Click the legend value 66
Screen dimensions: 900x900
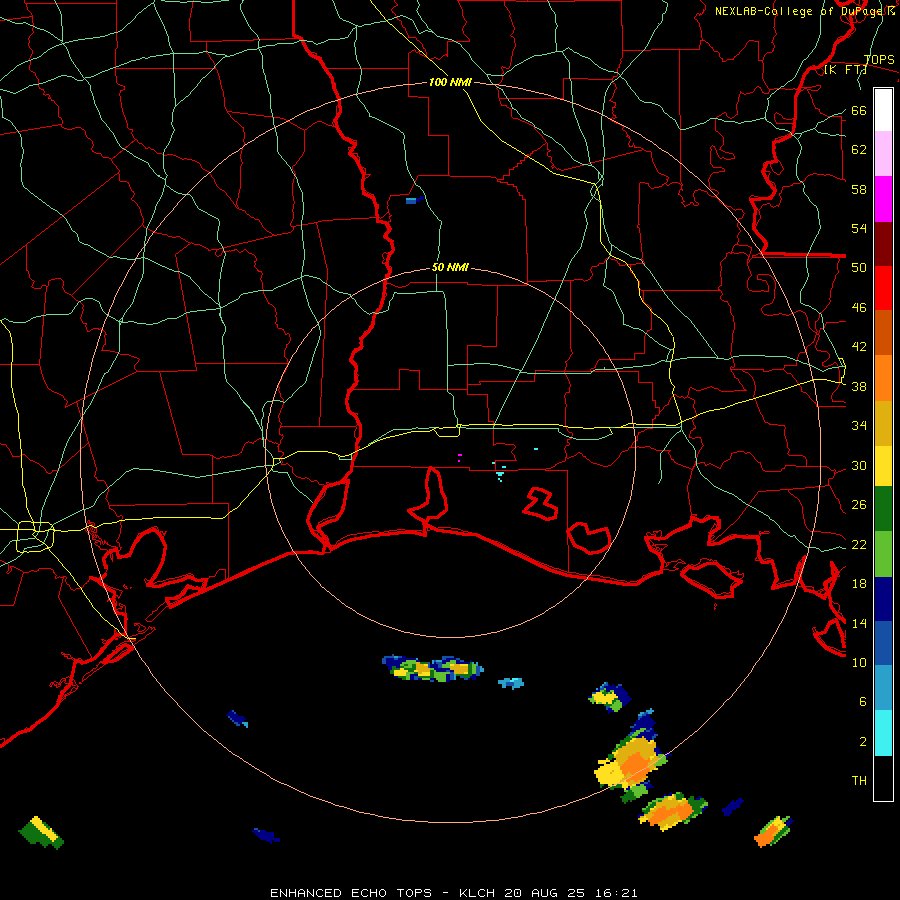(x=859, y=111)
